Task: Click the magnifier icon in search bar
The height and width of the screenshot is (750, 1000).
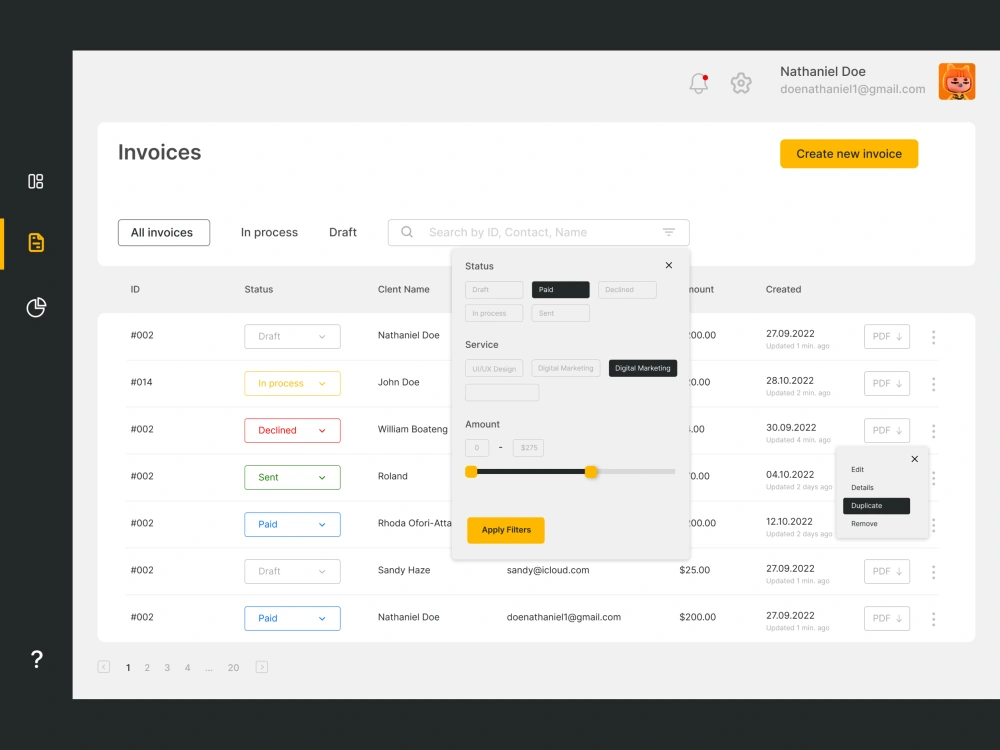Action: [x=407, y=232]
